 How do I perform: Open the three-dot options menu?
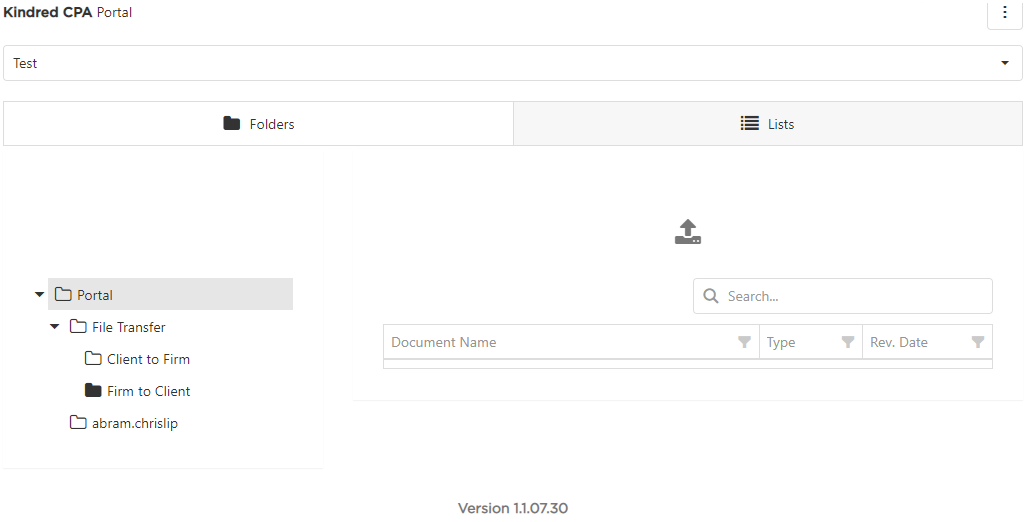pyautogui.click(x=1005, y=13)
